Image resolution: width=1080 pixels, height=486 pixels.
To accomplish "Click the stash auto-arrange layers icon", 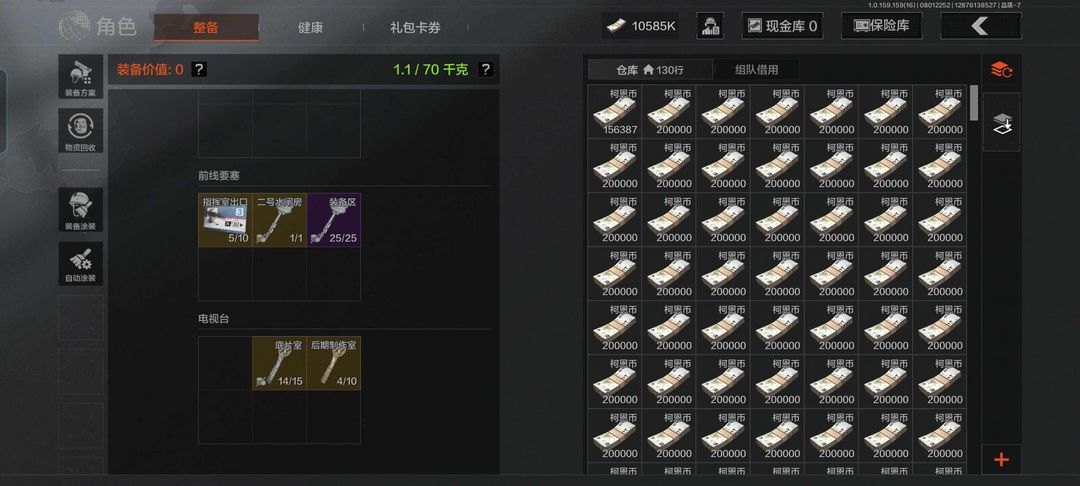I will tap(1001, 123).
